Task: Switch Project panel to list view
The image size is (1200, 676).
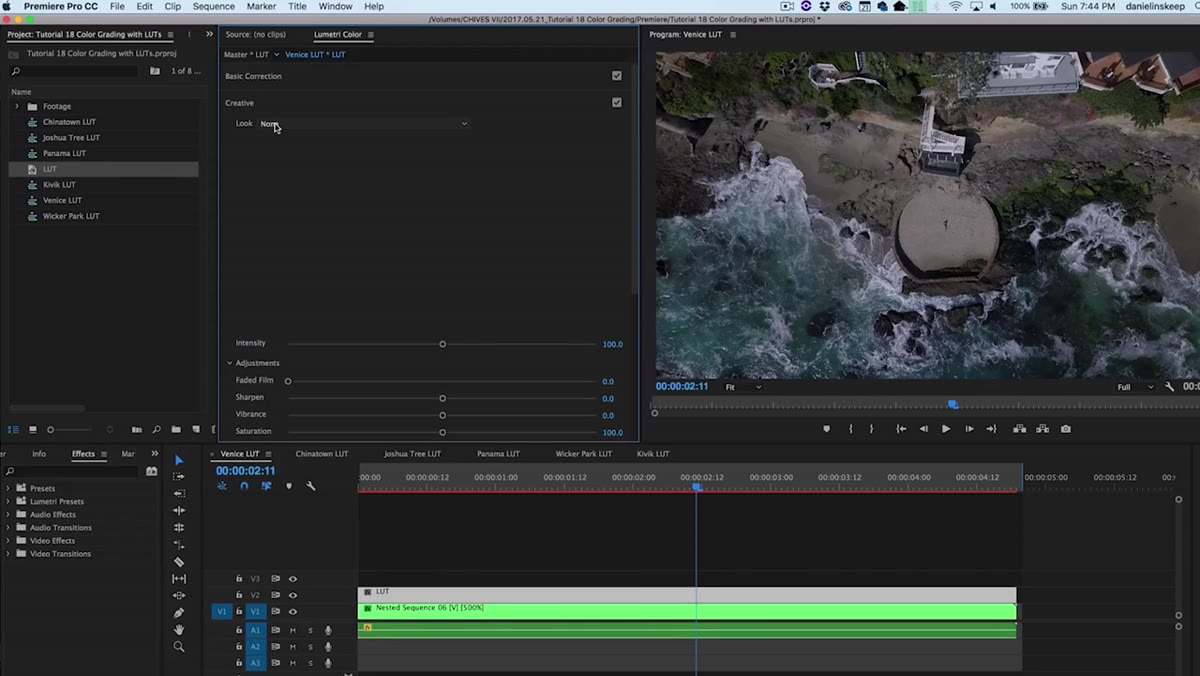Action: pos(14,430)
